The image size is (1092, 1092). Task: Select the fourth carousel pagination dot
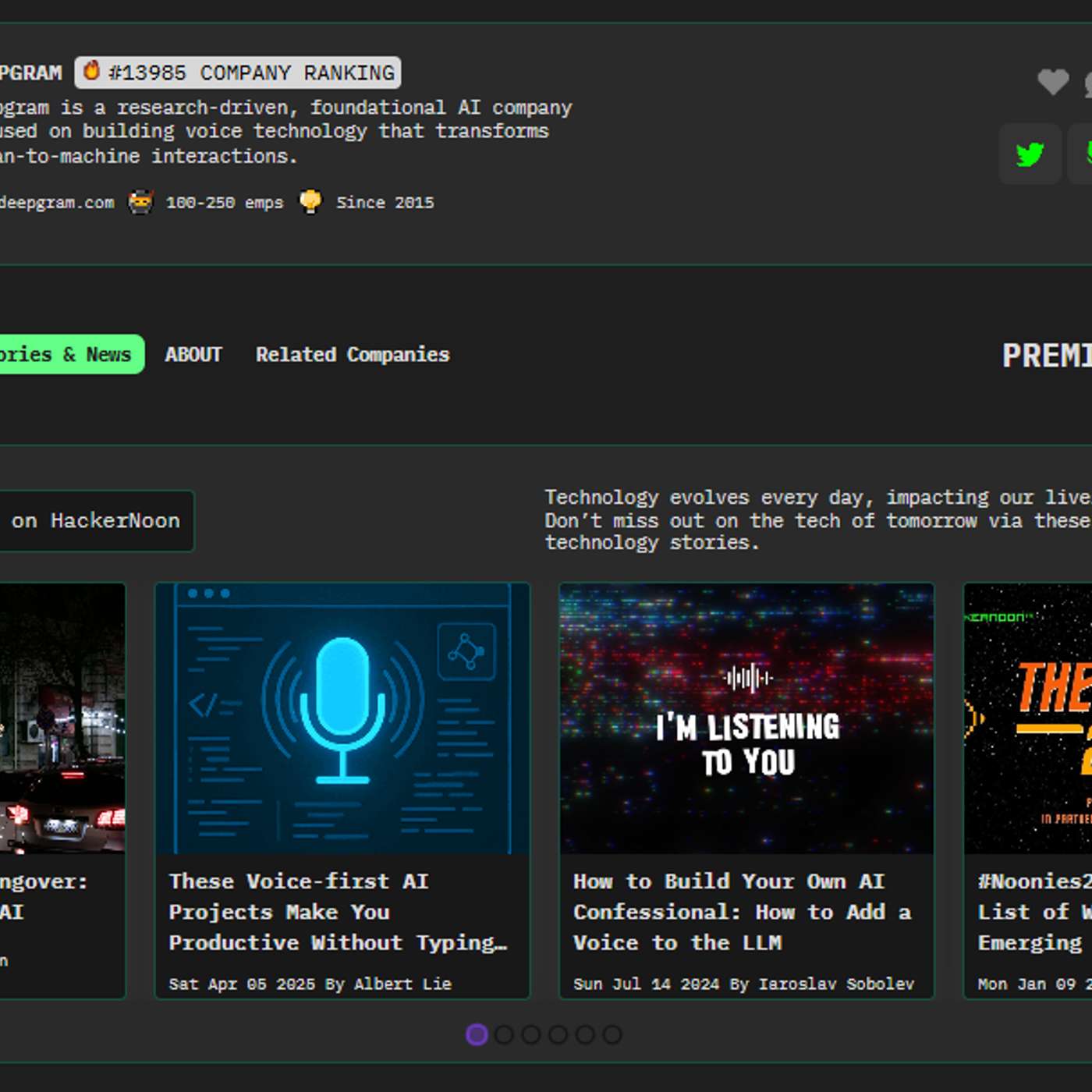click(x=558, y=1035)
